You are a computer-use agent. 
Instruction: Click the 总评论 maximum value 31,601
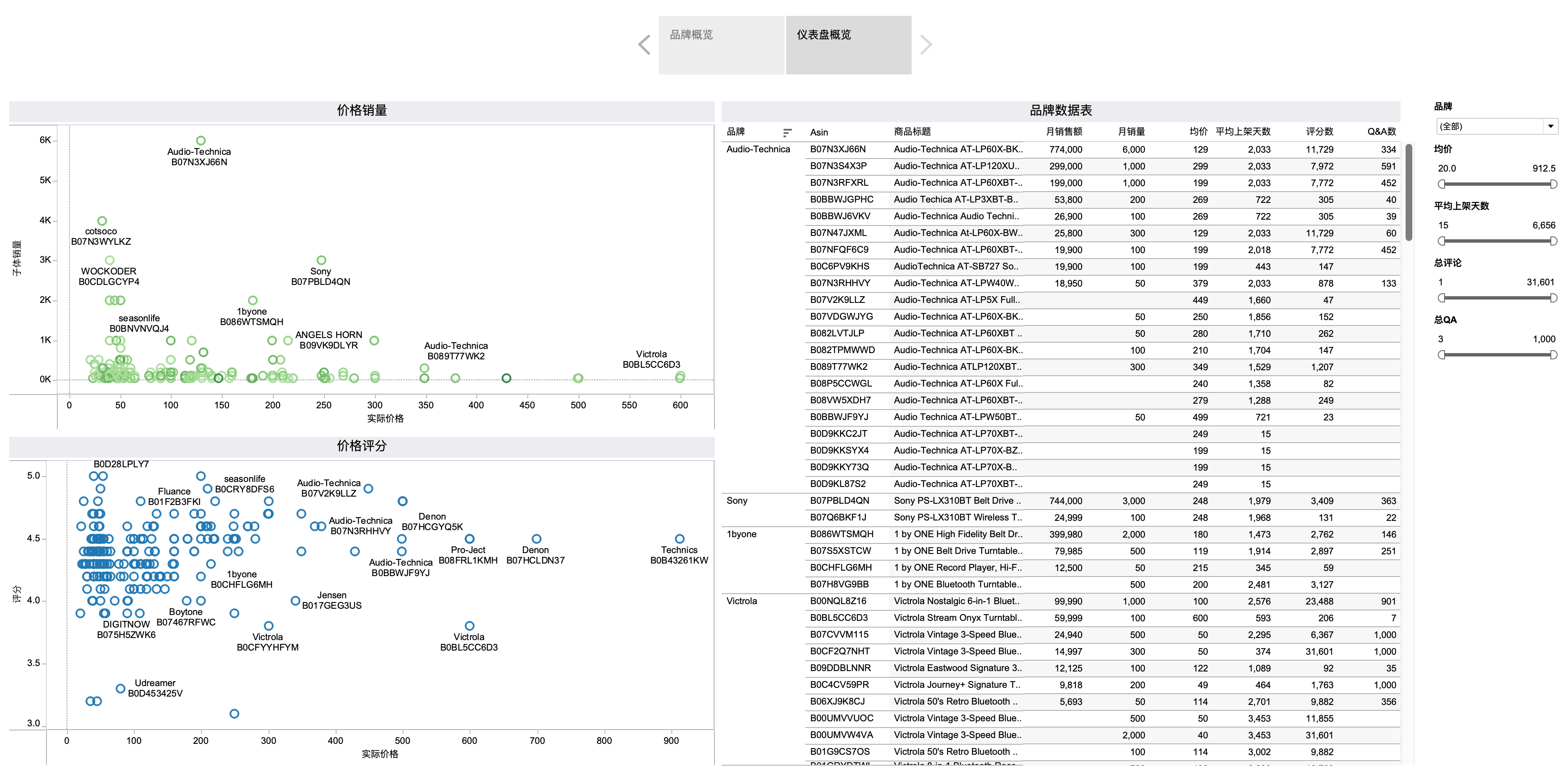click(x=1541, y=282)
